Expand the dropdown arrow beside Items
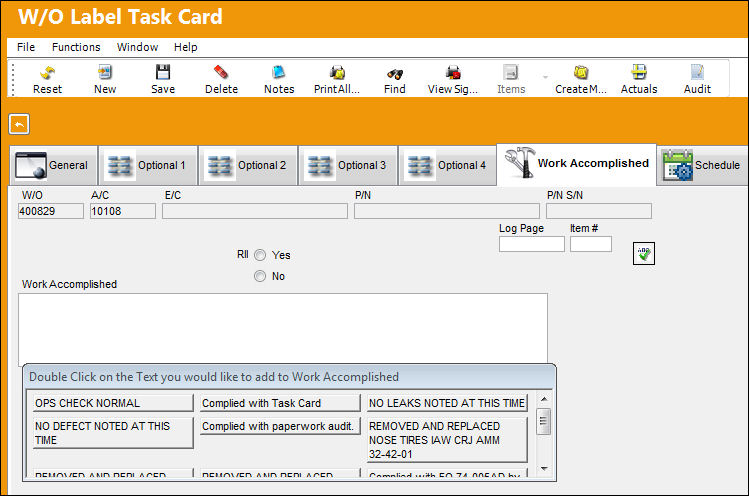The width and height of the screenshot is (749, 496). pos(545,77)
